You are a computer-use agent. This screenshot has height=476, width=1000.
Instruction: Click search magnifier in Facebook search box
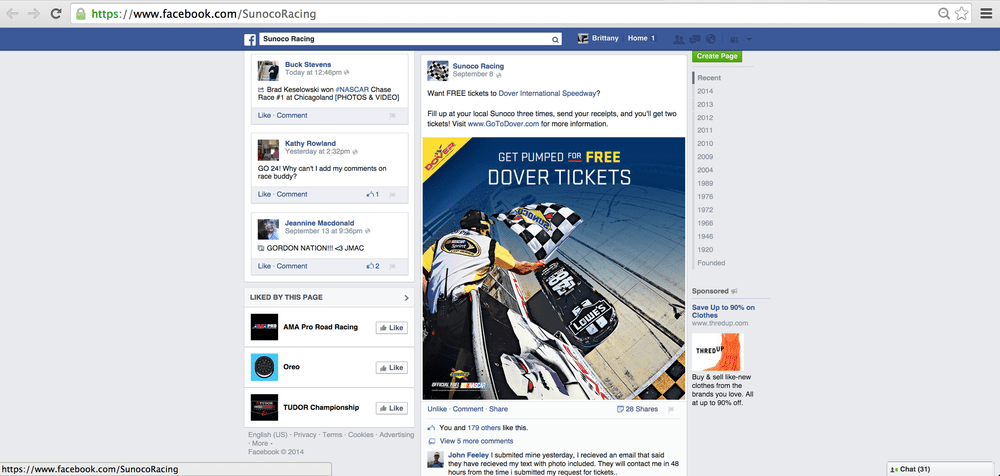555,40
